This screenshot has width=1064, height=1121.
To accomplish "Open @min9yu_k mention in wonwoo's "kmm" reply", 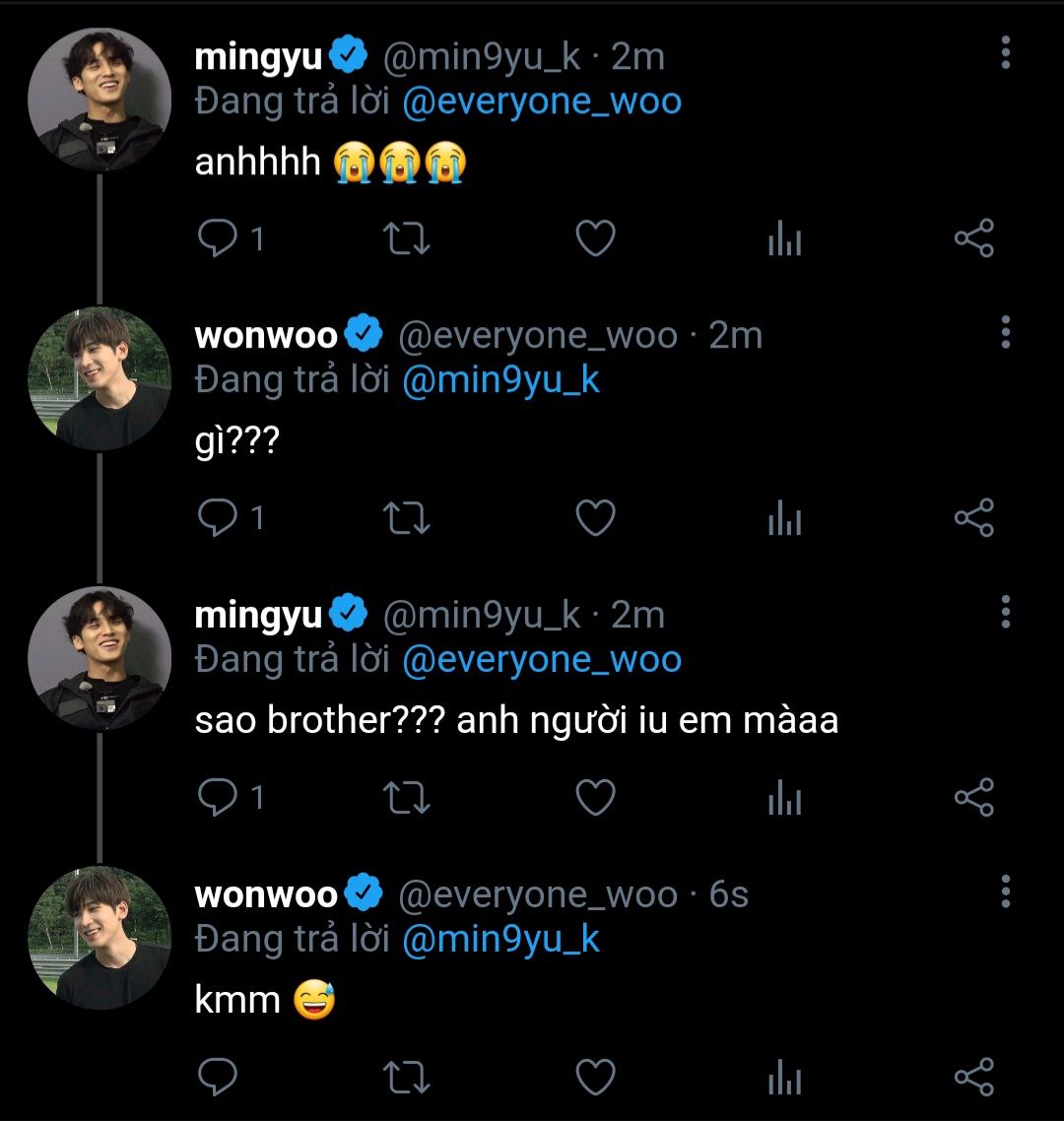I will click(500, 939).
